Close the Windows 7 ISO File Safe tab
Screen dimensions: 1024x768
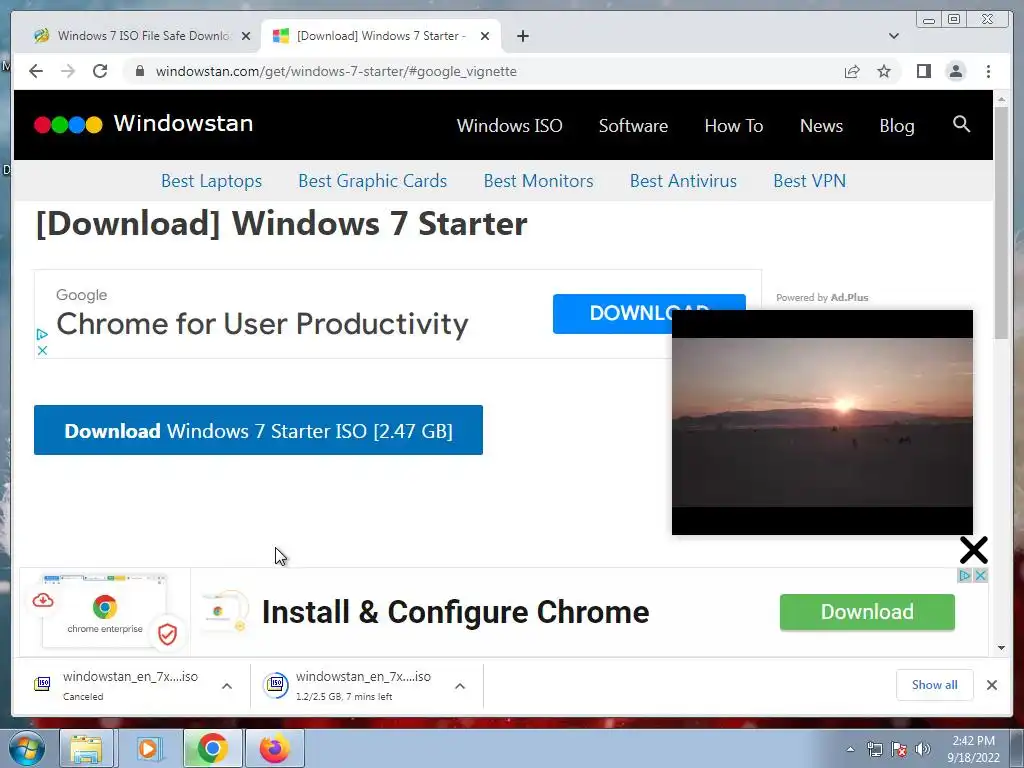246,36
